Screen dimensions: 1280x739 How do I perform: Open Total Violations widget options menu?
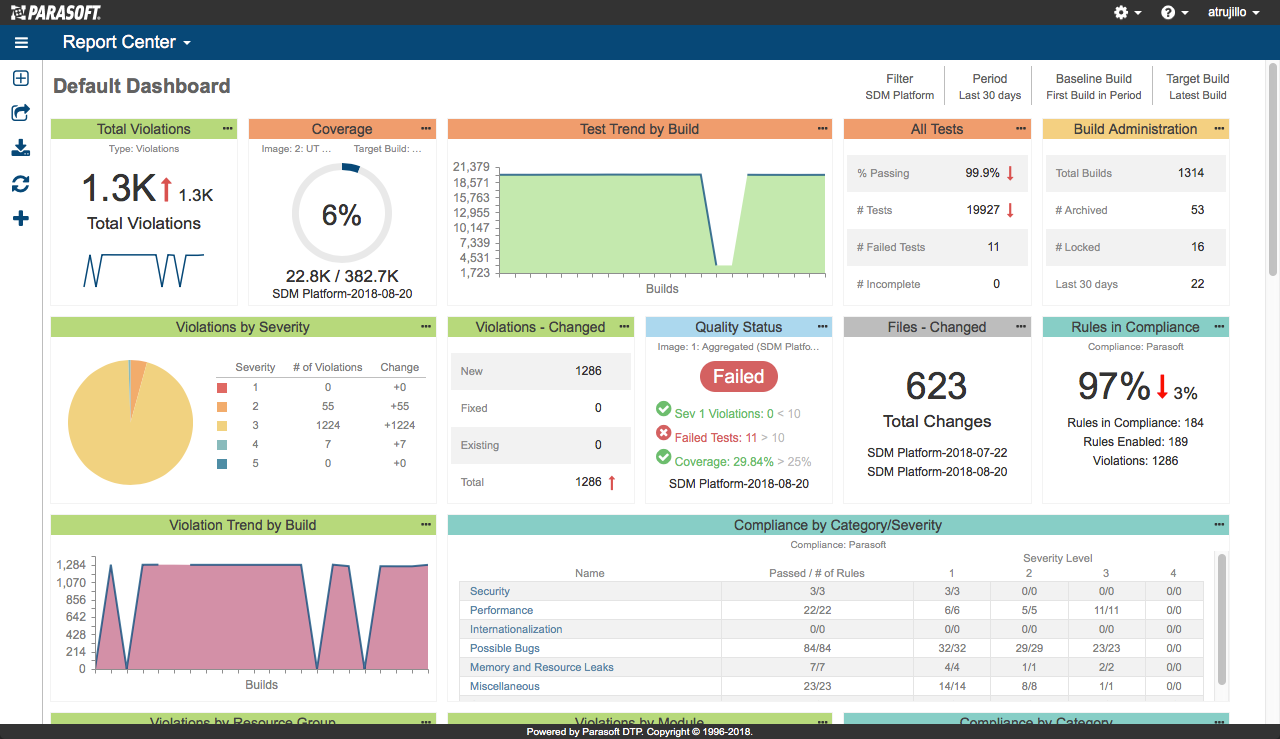click(x=227, y=128)
